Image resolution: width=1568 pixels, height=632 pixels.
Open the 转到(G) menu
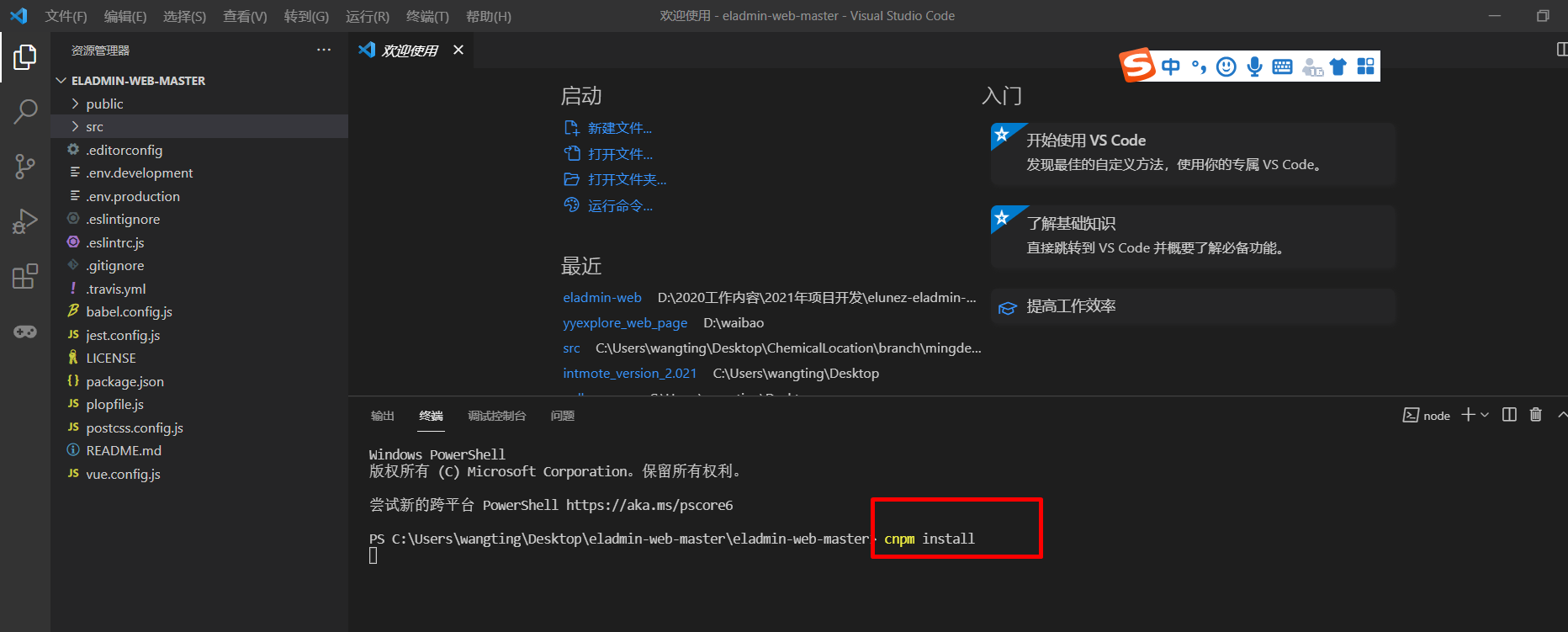[306, 16]
